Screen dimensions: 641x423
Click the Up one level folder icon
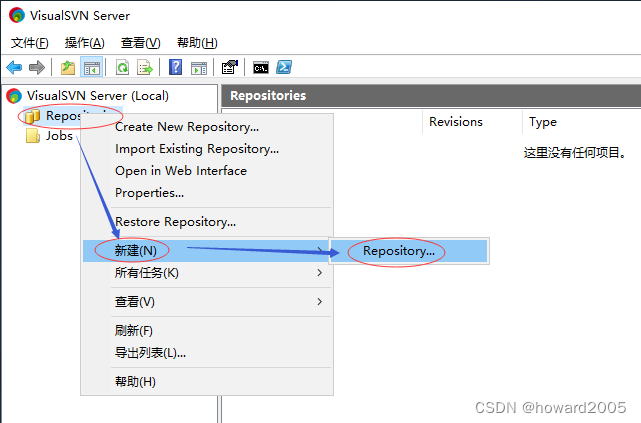(68, 67)
